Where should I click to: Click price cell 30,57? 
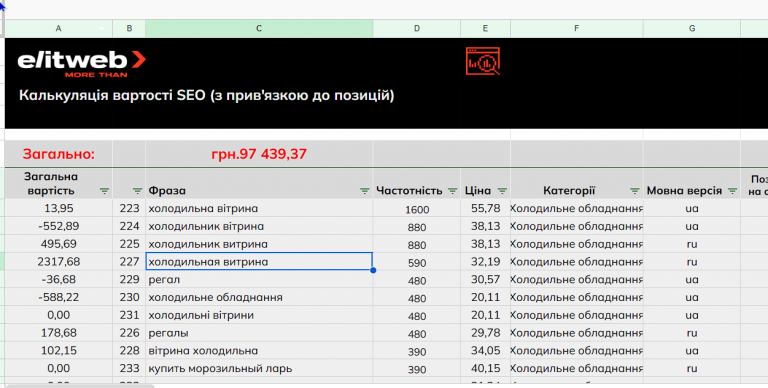(x=485, y=279)
